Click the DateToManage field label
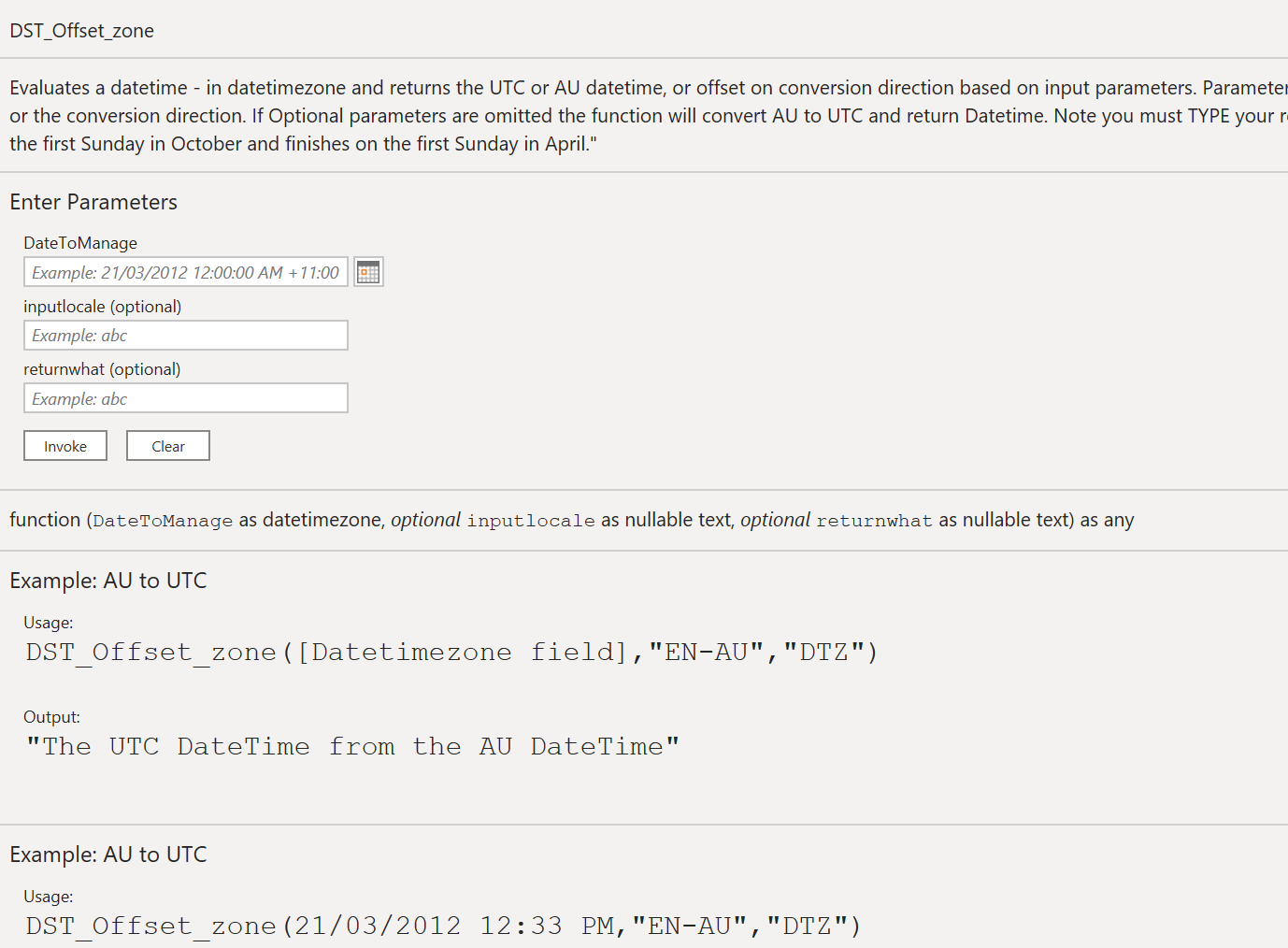 [80, 243]
